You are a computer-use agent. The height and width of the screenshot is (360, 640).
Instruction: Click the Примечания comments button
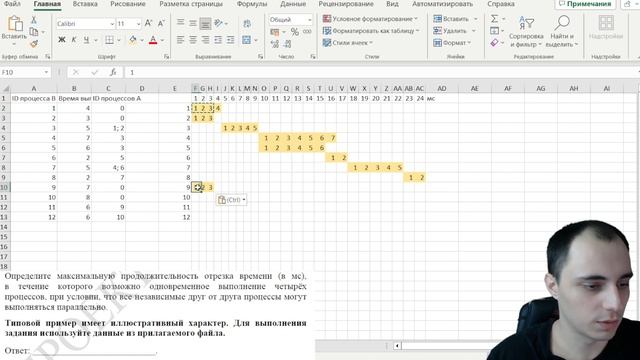click(x=585, y=4)
